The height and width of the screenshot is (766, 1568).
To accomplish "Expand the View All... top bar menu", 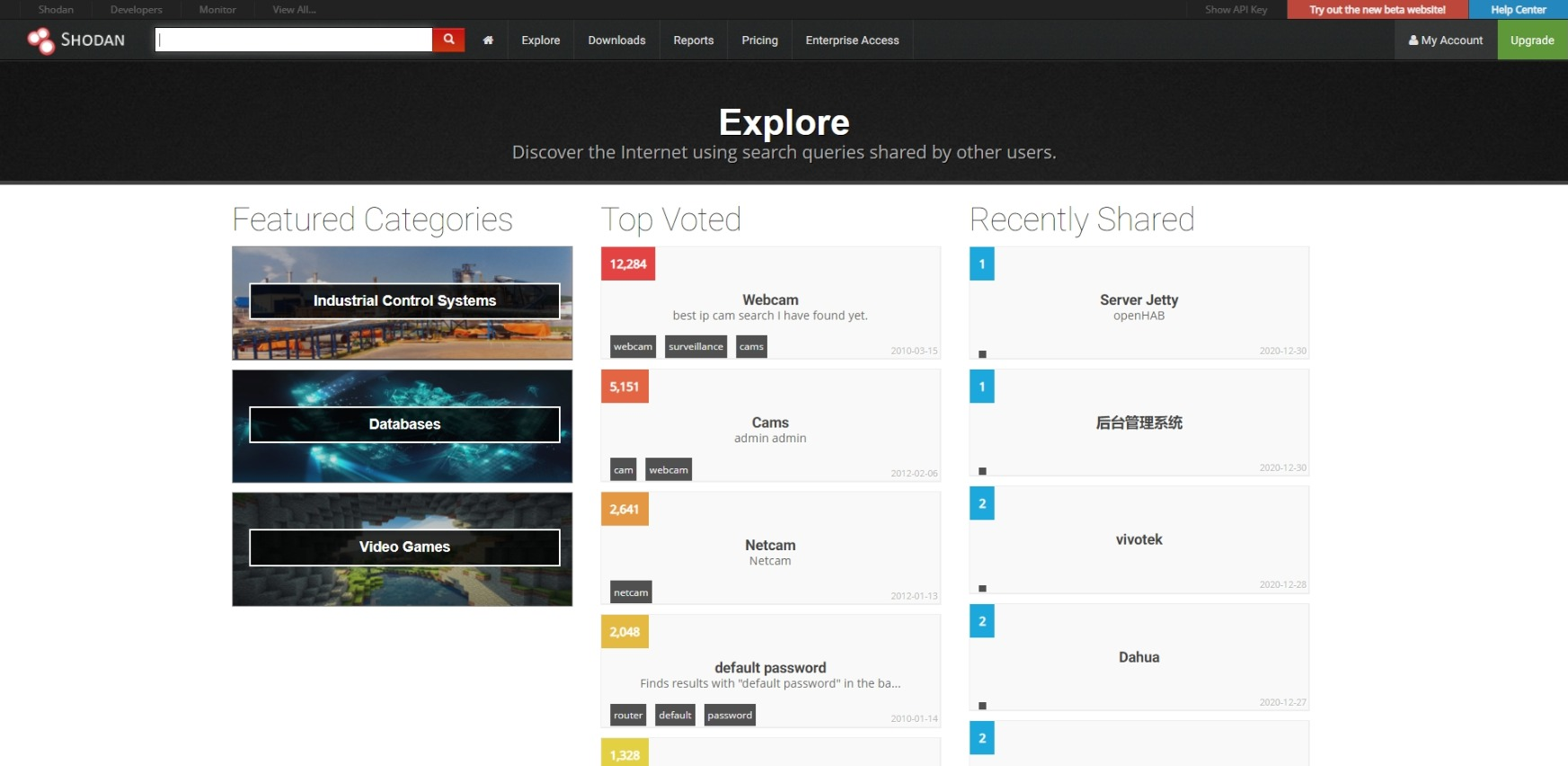I will pos(295,10).
